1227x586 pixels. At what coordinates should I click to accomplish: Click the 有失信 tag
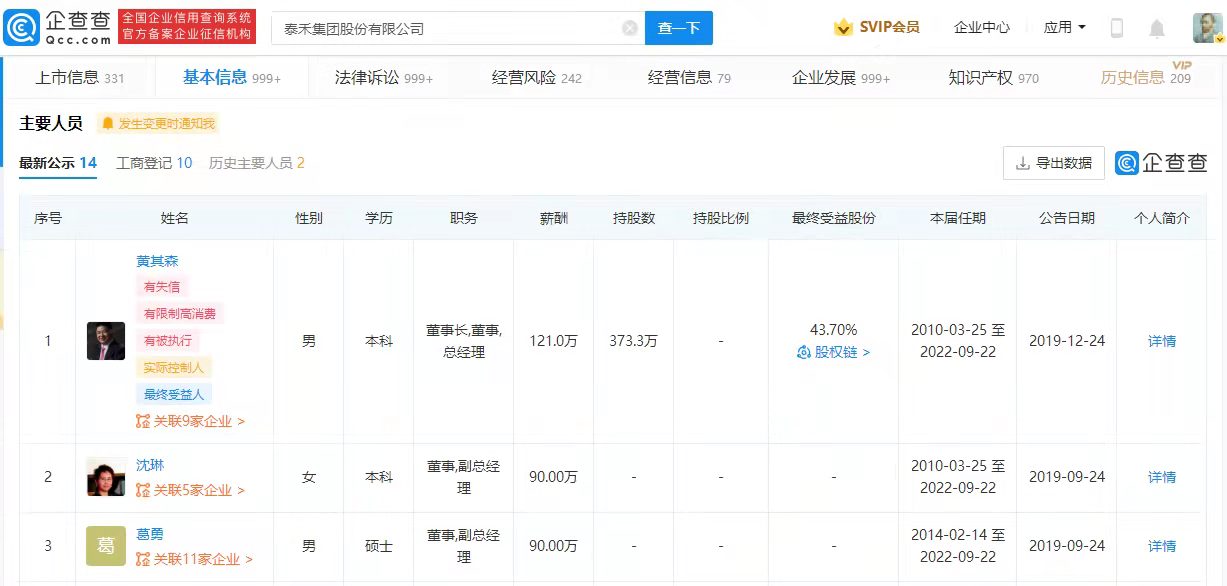pos(161,287)
